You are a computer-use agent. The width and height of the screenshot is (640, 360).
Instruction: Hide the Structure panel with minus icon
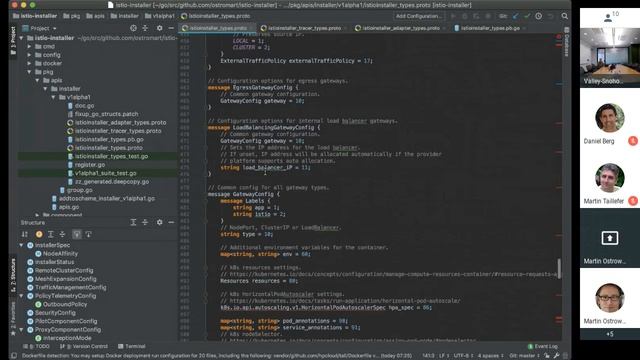171,222
